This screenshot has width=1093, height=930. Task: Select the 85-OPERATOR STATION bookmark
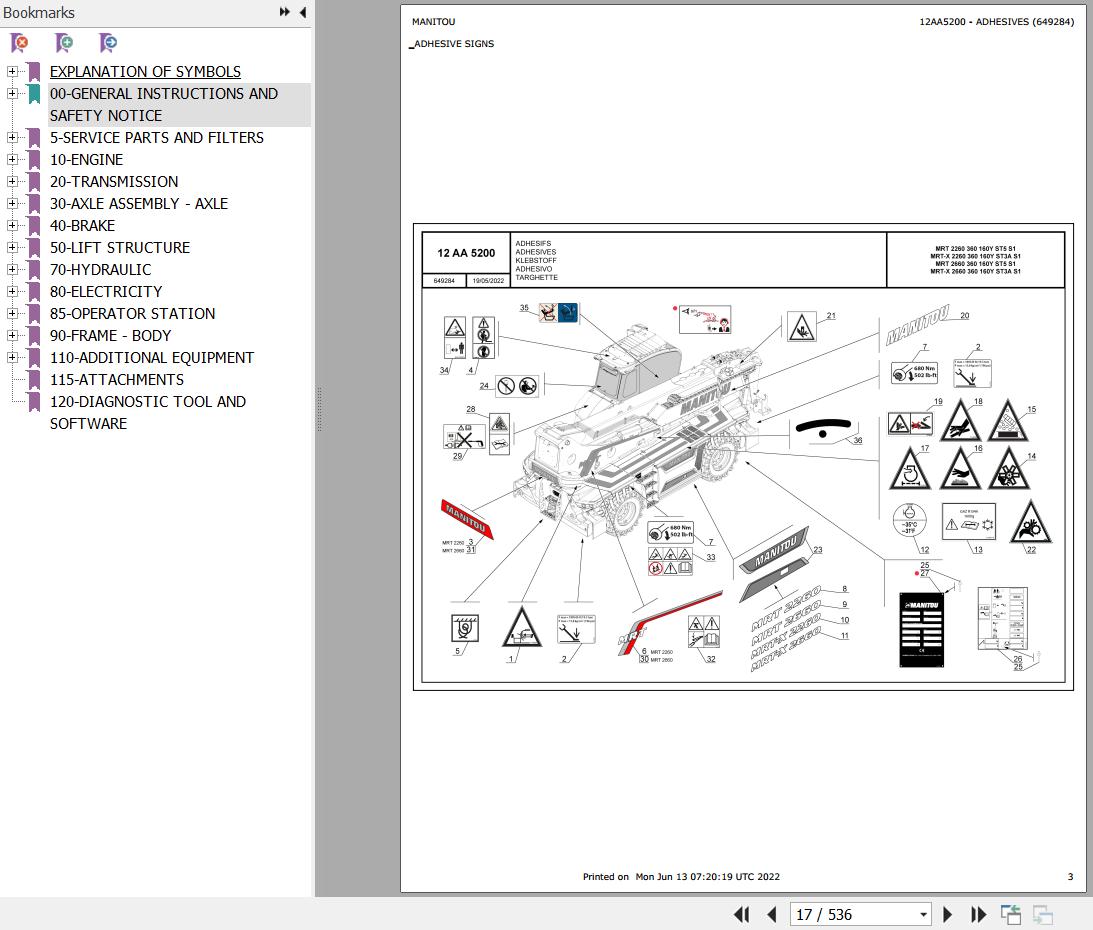(132, 314)
